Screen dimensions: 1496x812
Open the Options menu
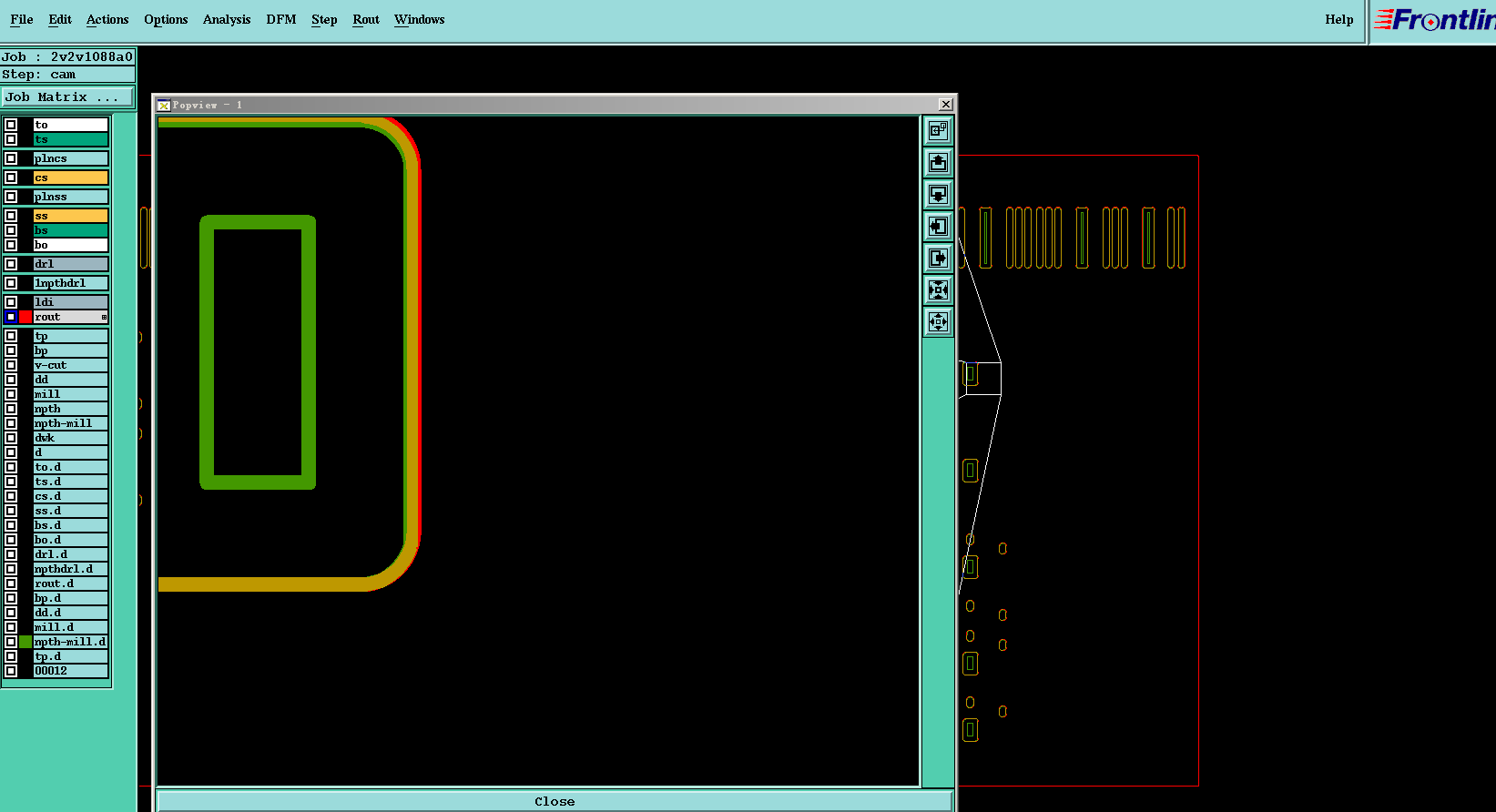tap(166, 19)
